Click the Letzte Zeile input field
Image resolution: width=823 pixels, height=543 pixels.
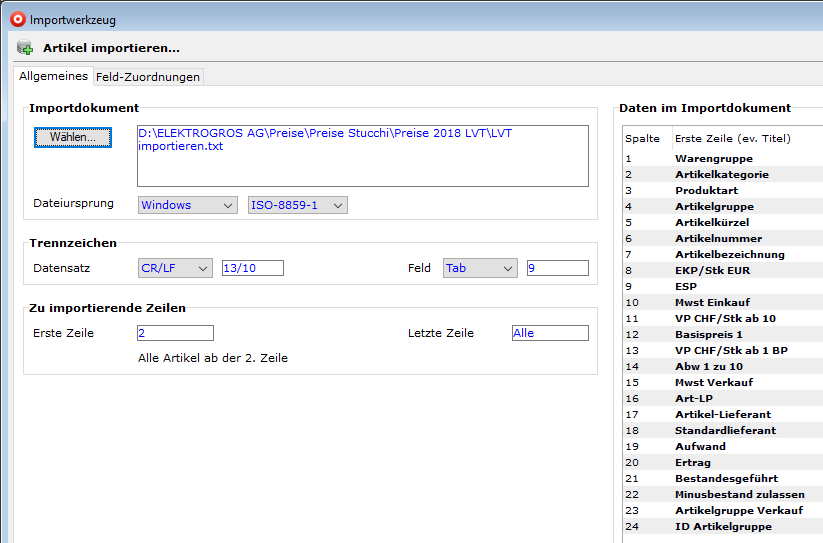pos(549,333)
